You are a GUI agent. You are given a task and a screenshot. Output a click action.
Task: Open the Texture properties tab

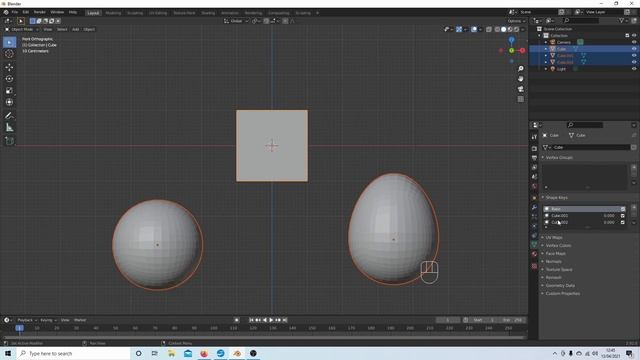(x=534, y=266)
